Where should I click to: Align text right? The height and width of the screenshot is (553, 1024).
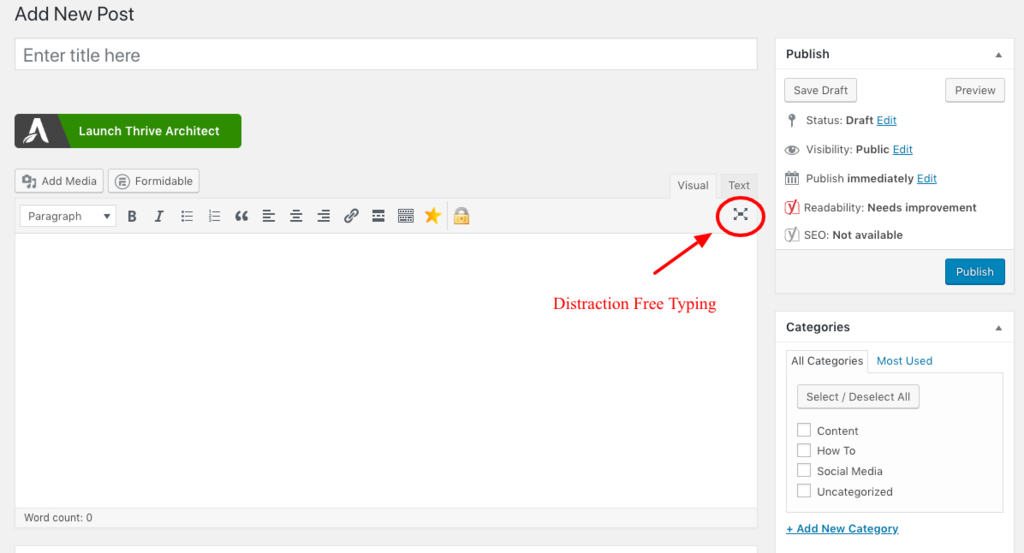(x=323, y=216)
